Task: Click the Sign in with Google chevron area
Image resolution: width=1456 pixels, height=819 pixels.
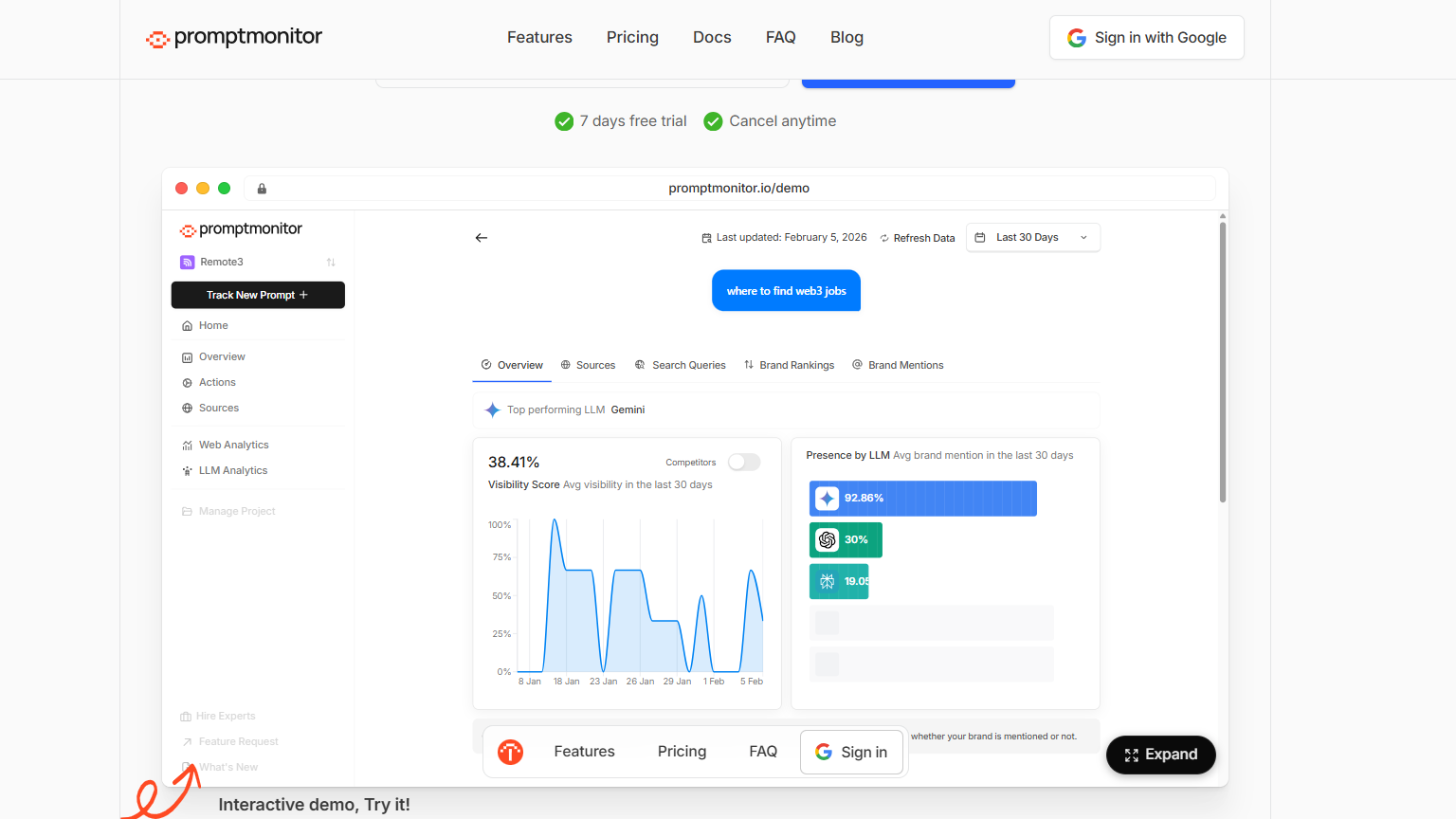Action: click(x=1223, y=38)
